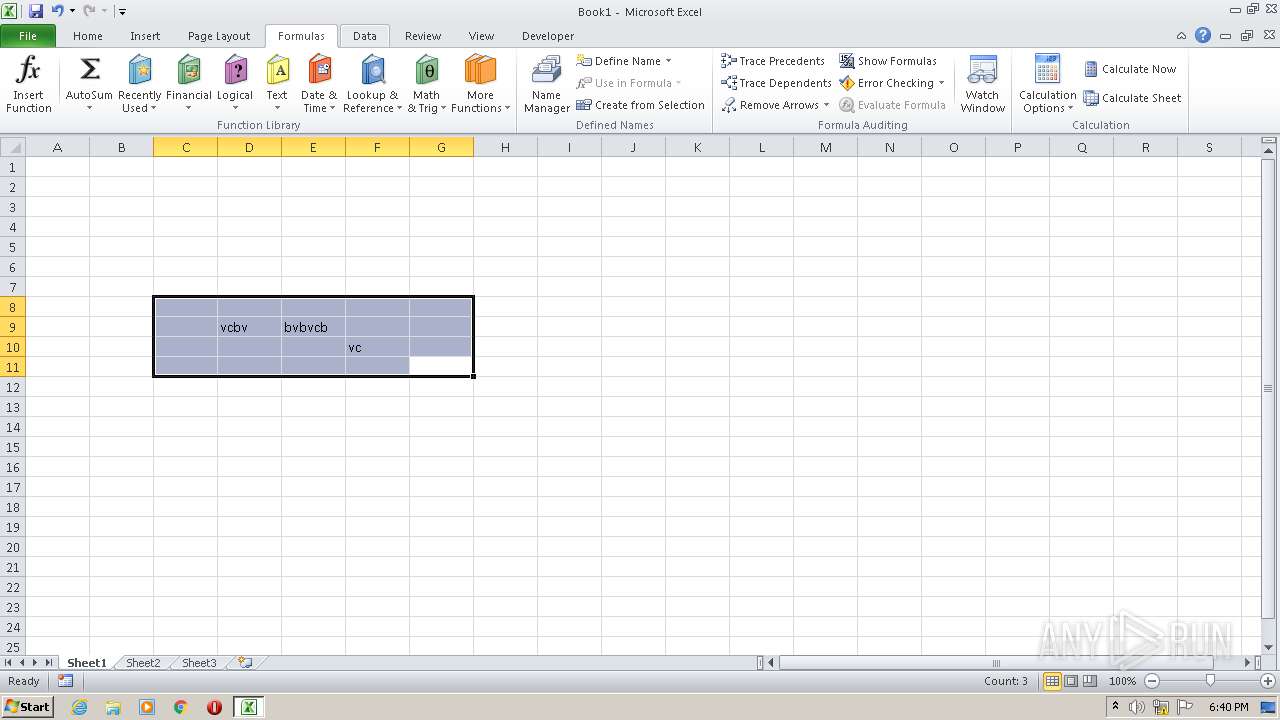Screen dimensions: 1280x720
Task: Switch to Page Break Preview in status bar
Action: tap(1090, 681)
